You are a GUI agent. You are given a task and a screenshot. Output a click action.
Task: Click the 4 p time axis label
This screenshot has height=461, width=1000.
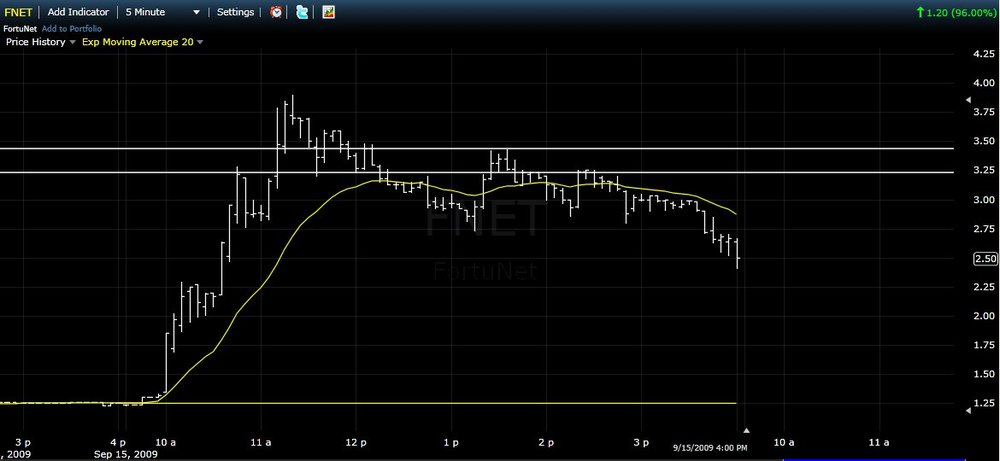[118, 442]
